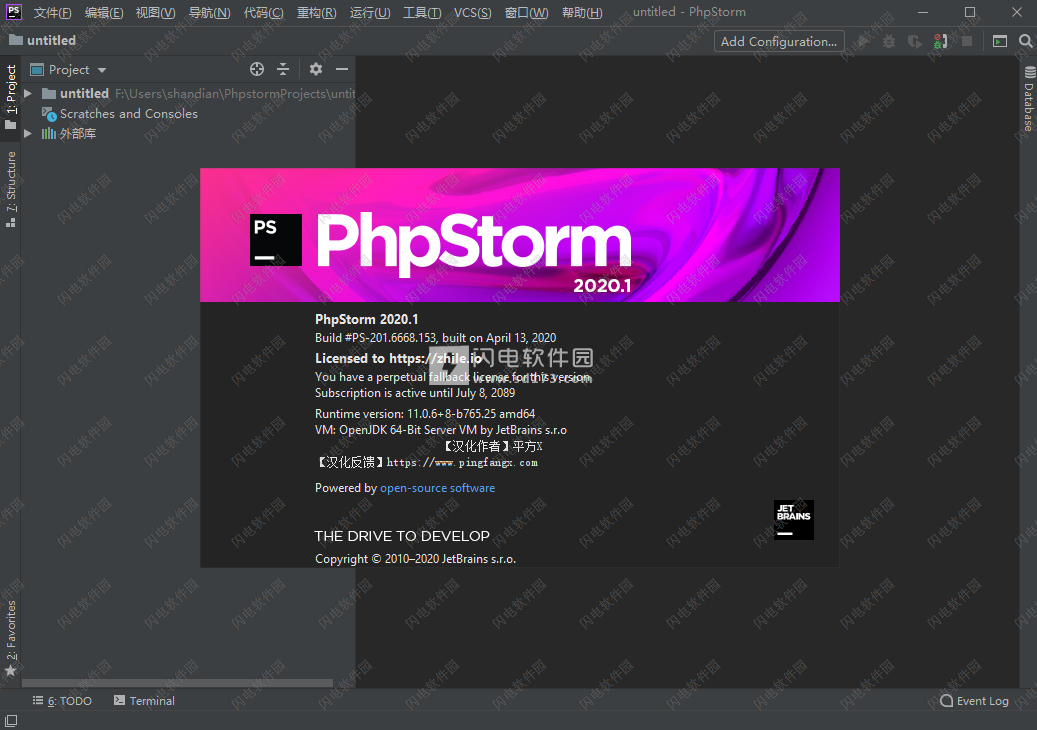Open the 6: TODO tool window
Screen dimensions: 1037x730
tap(62, 701)
